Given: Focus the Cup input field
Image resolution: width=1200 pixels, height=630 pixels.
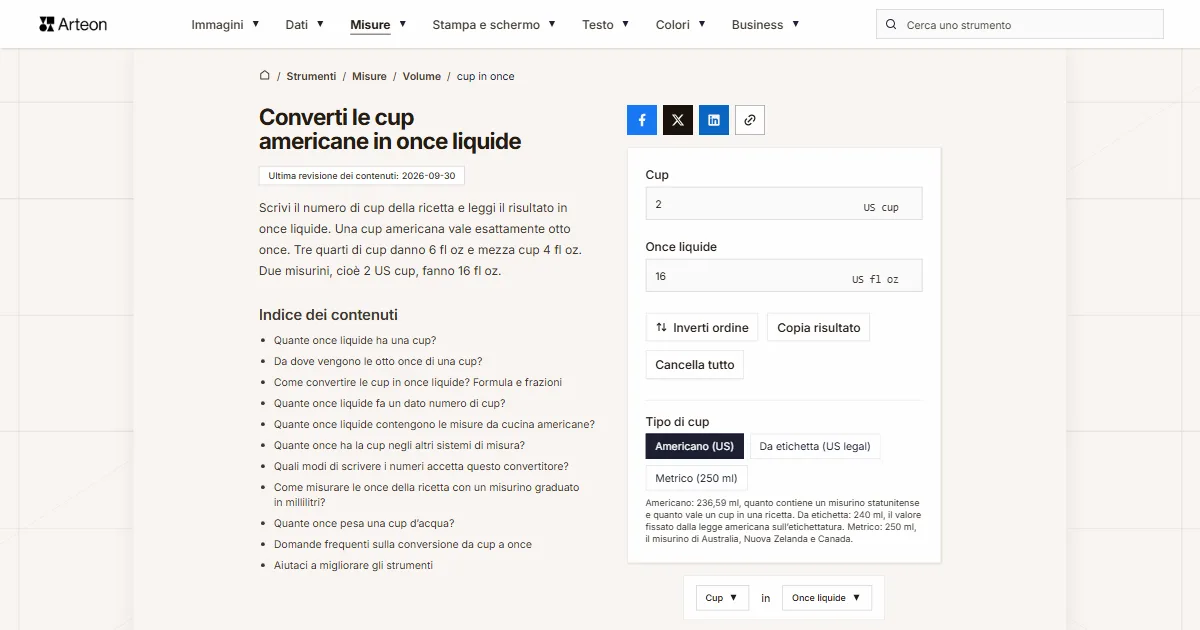Looking at the screenshot, I should tap(784, 204).
